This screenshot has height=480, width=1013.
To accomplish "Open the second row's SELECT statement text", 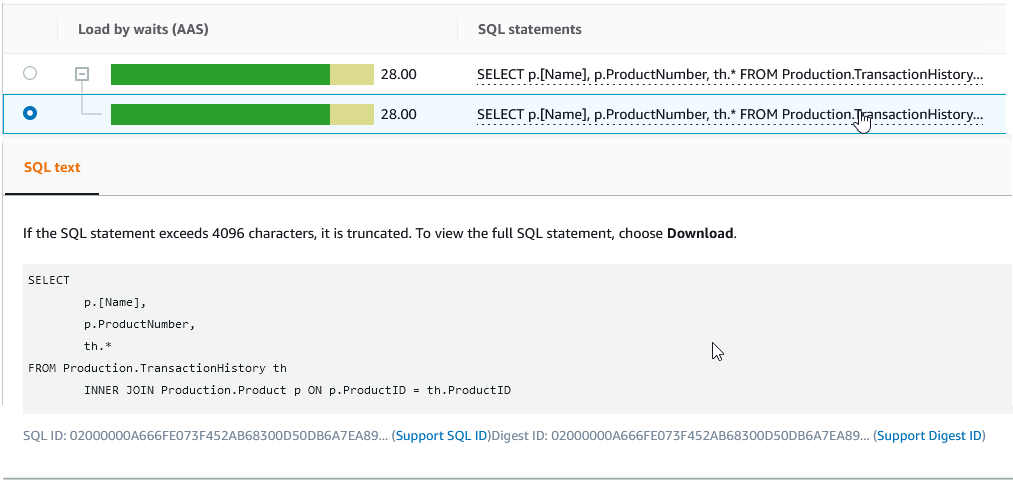I will coord(729,114).
